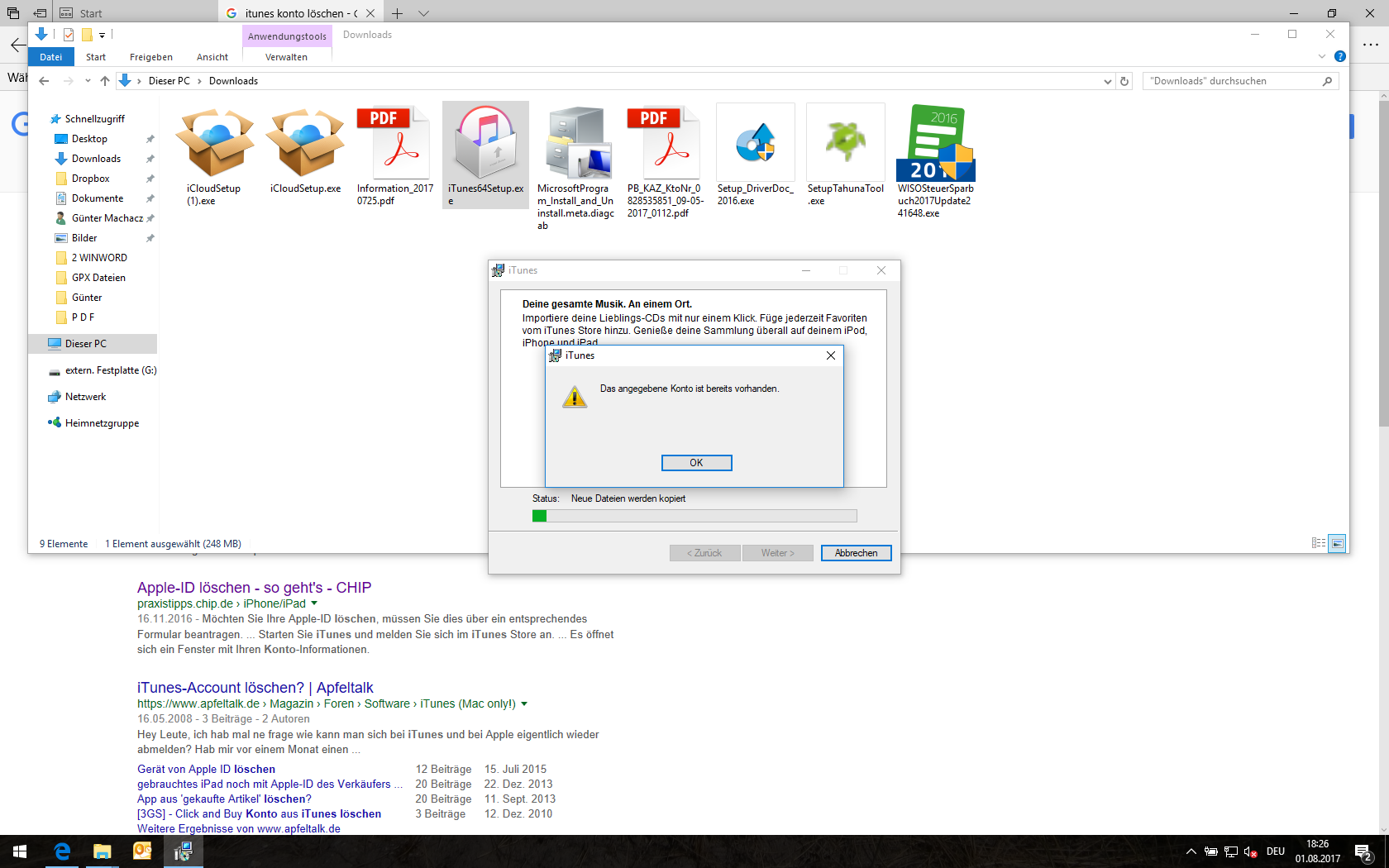1389x868 pixels.
Task: Open File Explorer from taskbar
Action: pos(102,851)
